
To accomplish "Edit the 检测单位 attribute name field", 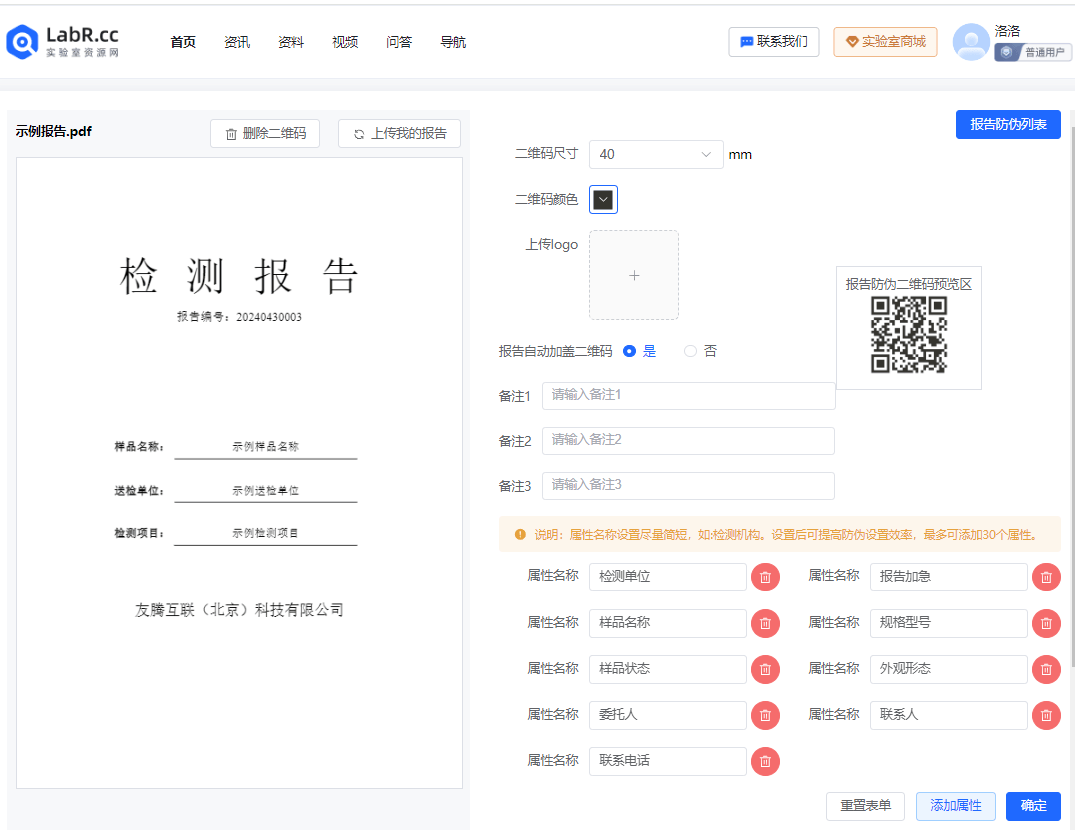I will (668, 577).
